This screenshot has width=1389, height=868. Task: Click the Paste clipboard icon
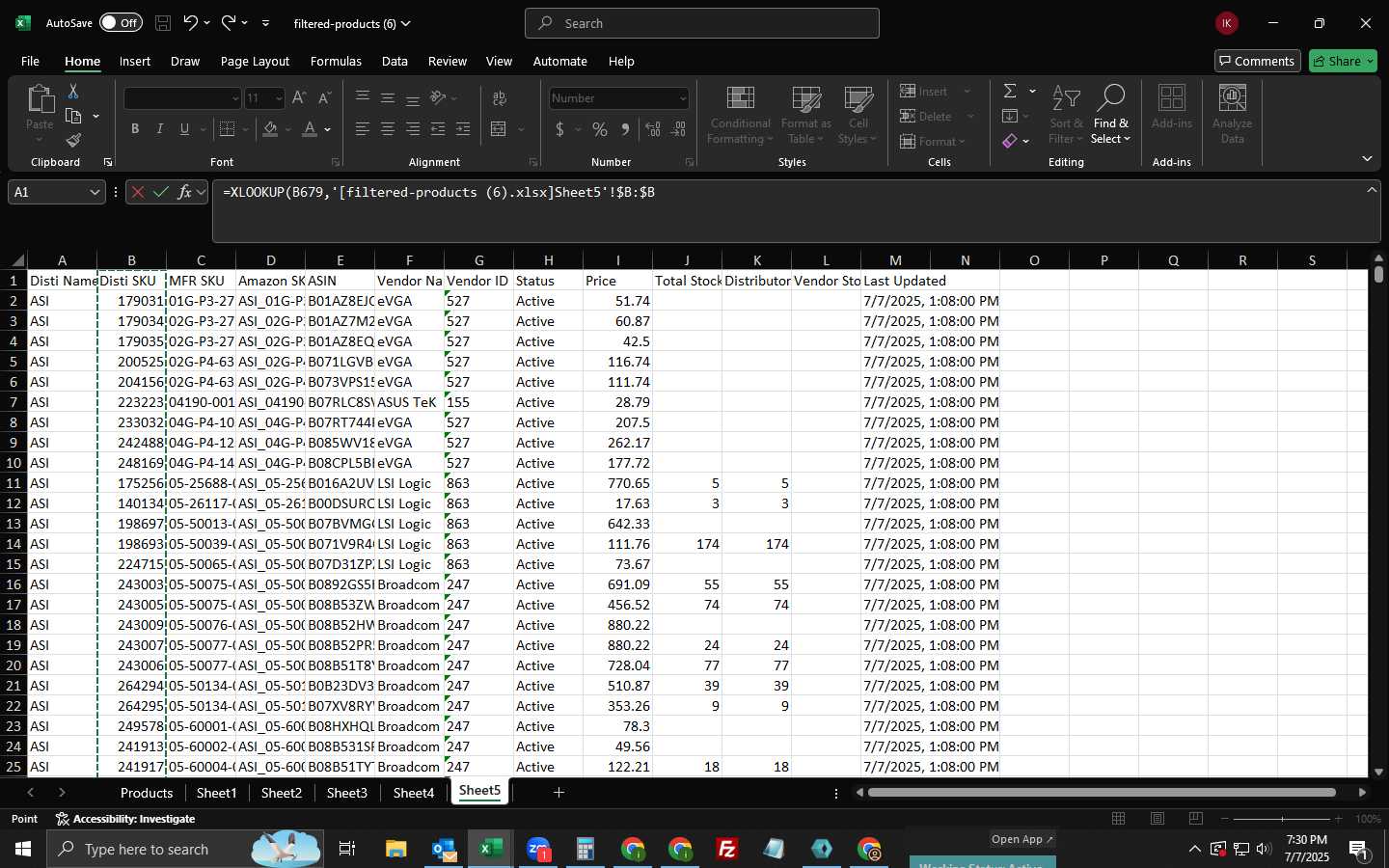40,99
